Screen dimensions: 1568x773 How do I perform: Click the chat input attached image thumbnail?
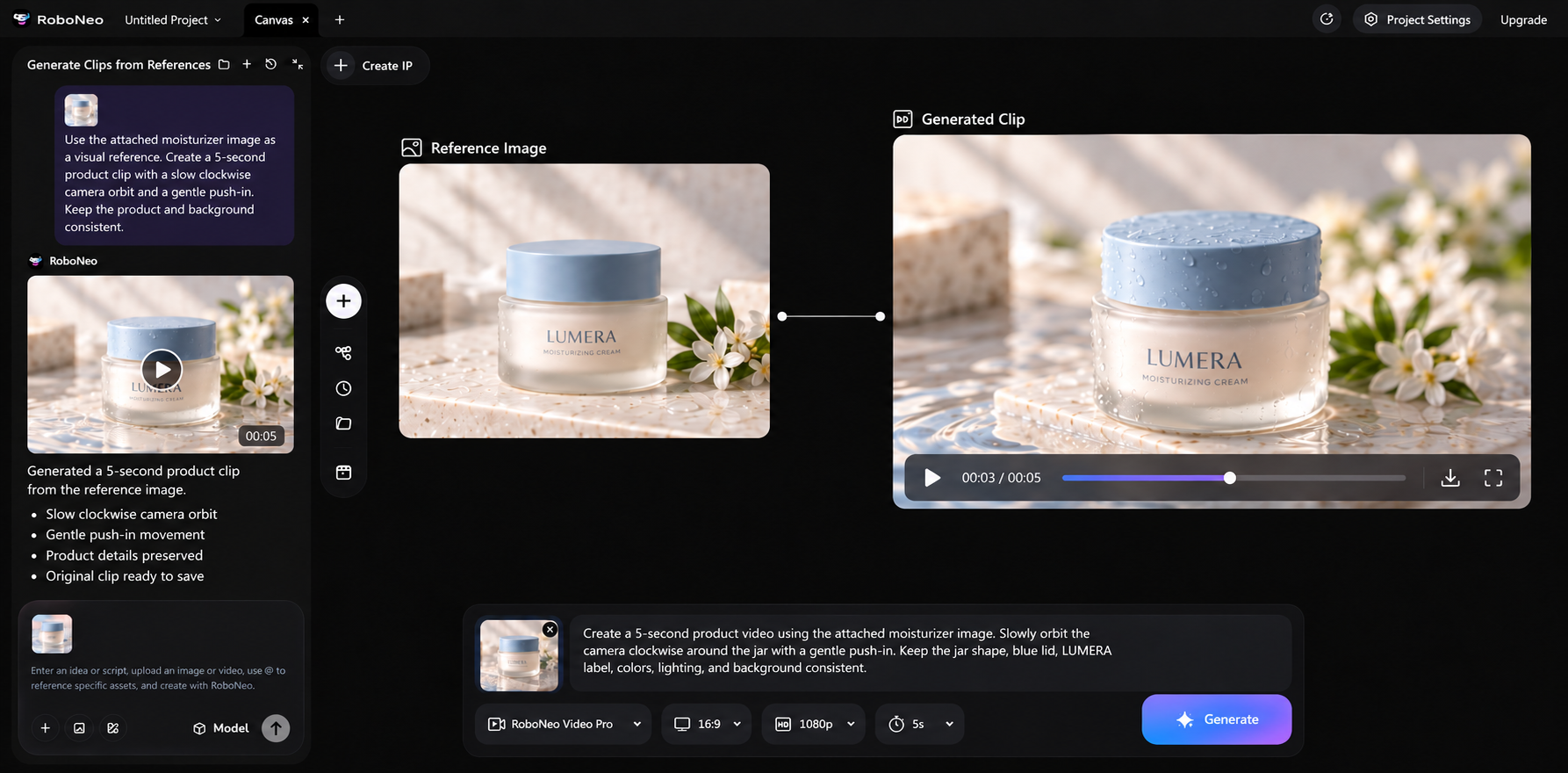(x=52, y=633)
